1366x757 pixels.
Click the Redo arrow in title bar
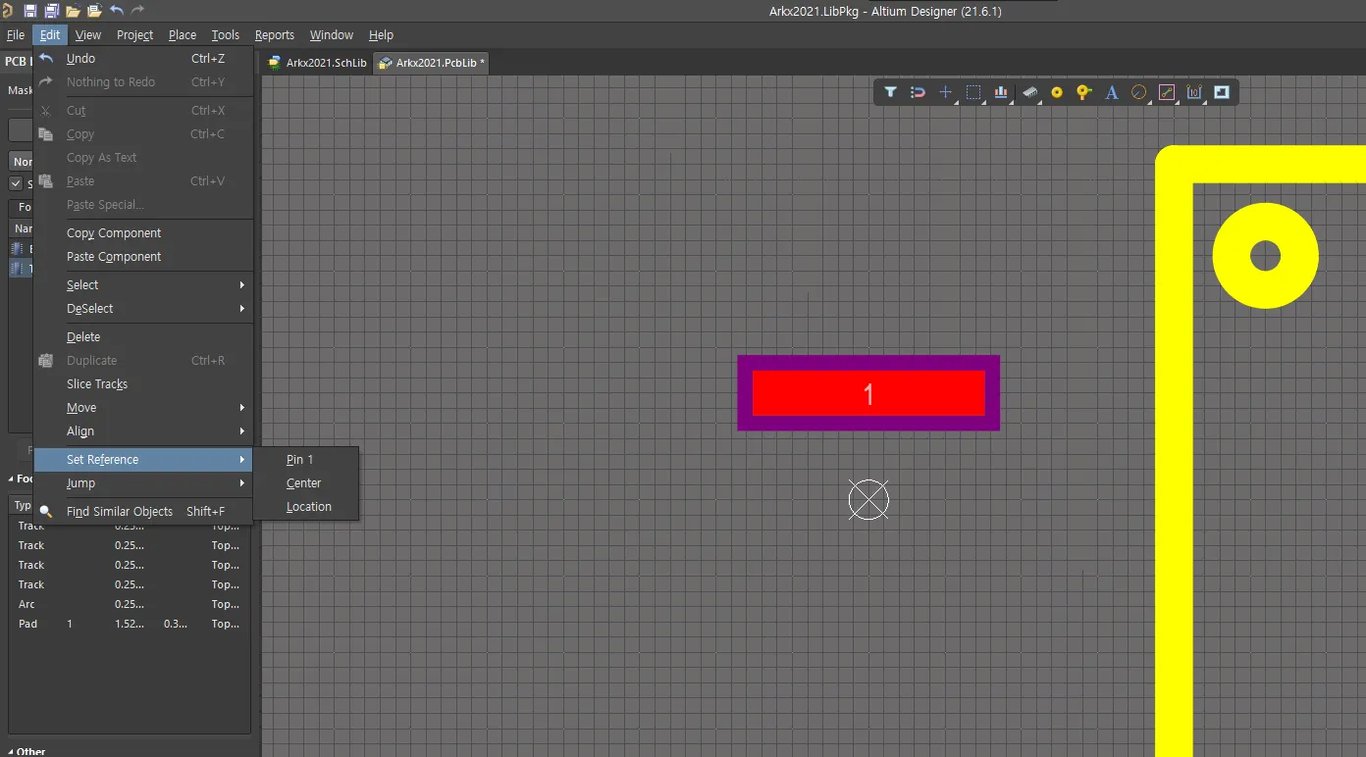coord(138,10)
